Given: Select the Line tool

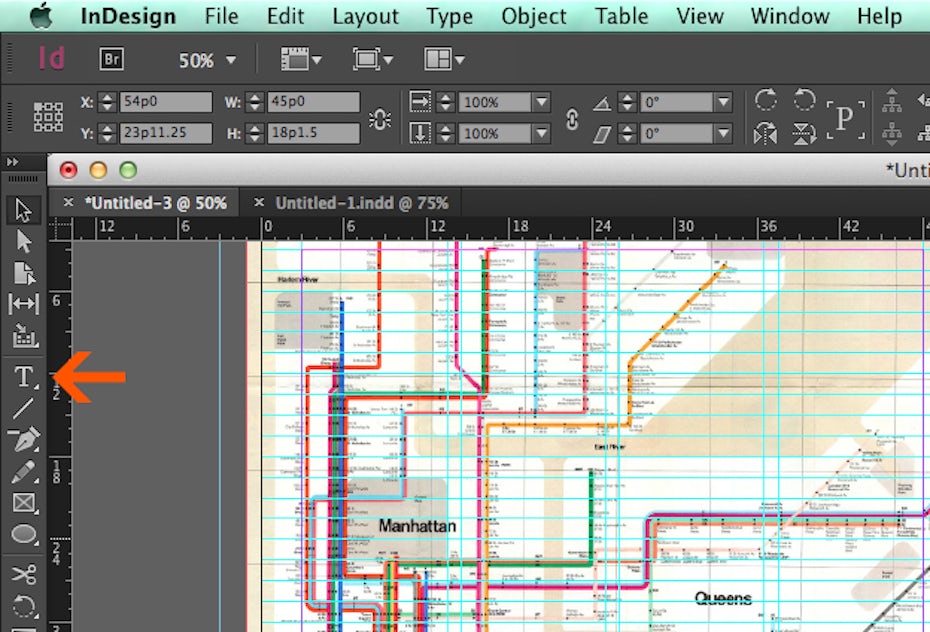Looking at the screenshot, I should tap(24, 408).
